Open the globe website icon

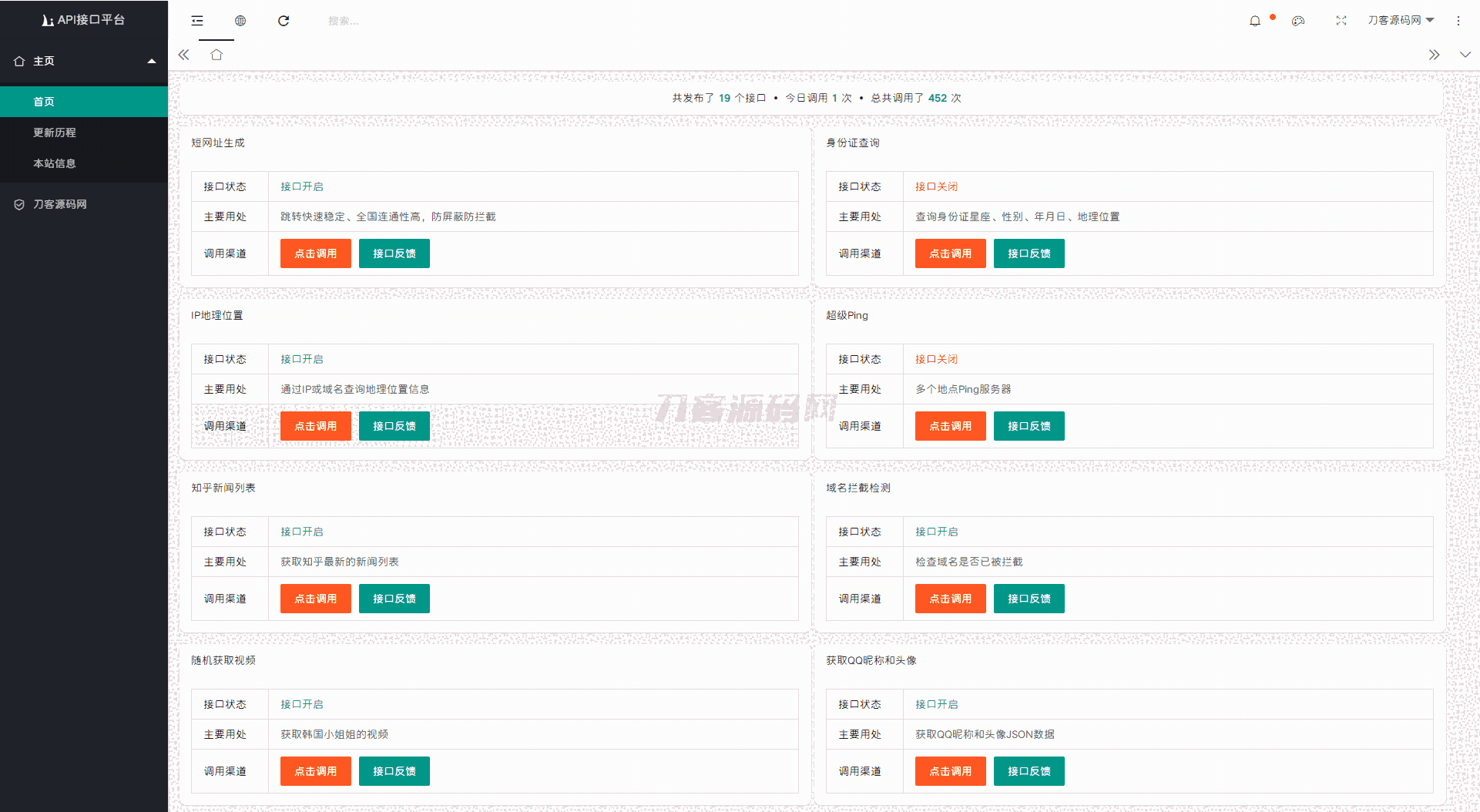pyautogui.click(x=240, y=21)
